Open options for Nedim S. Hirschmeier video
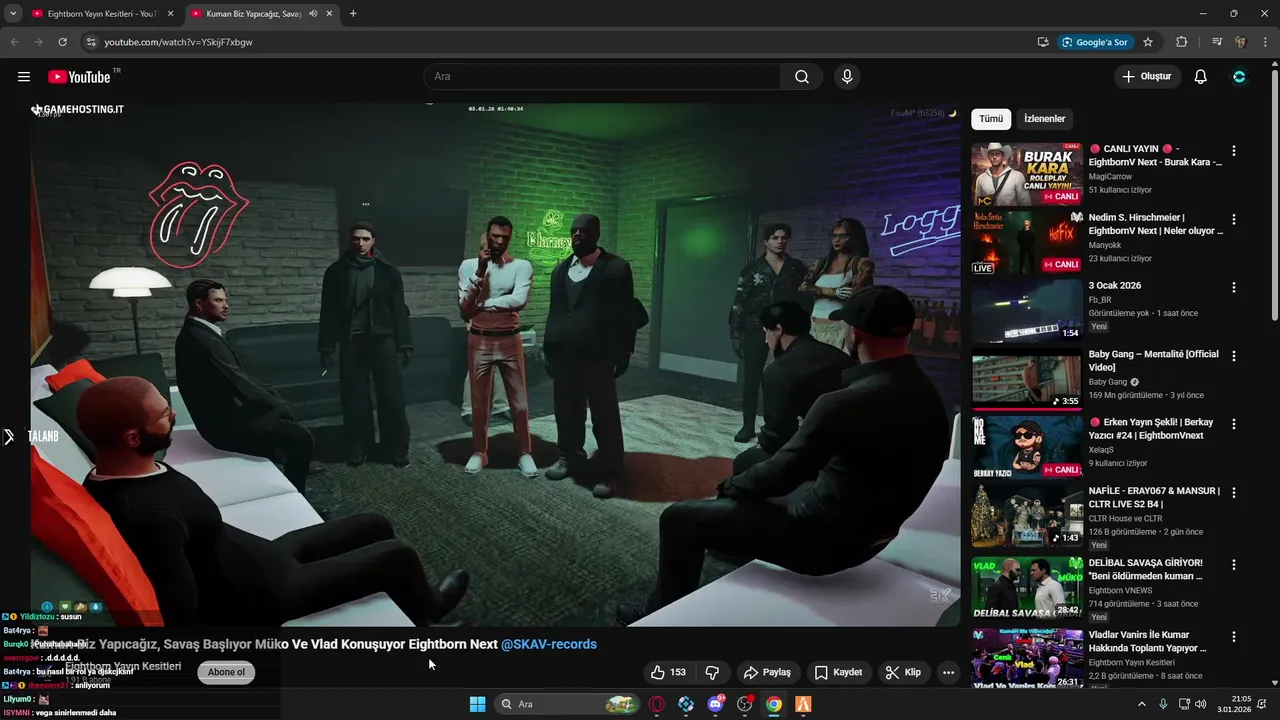 point(1233,219)
